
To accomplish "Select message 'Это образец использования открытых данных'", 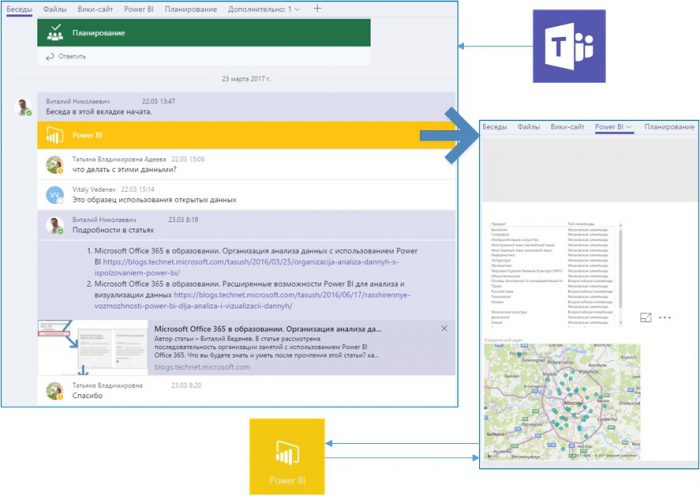I will 154,200.
